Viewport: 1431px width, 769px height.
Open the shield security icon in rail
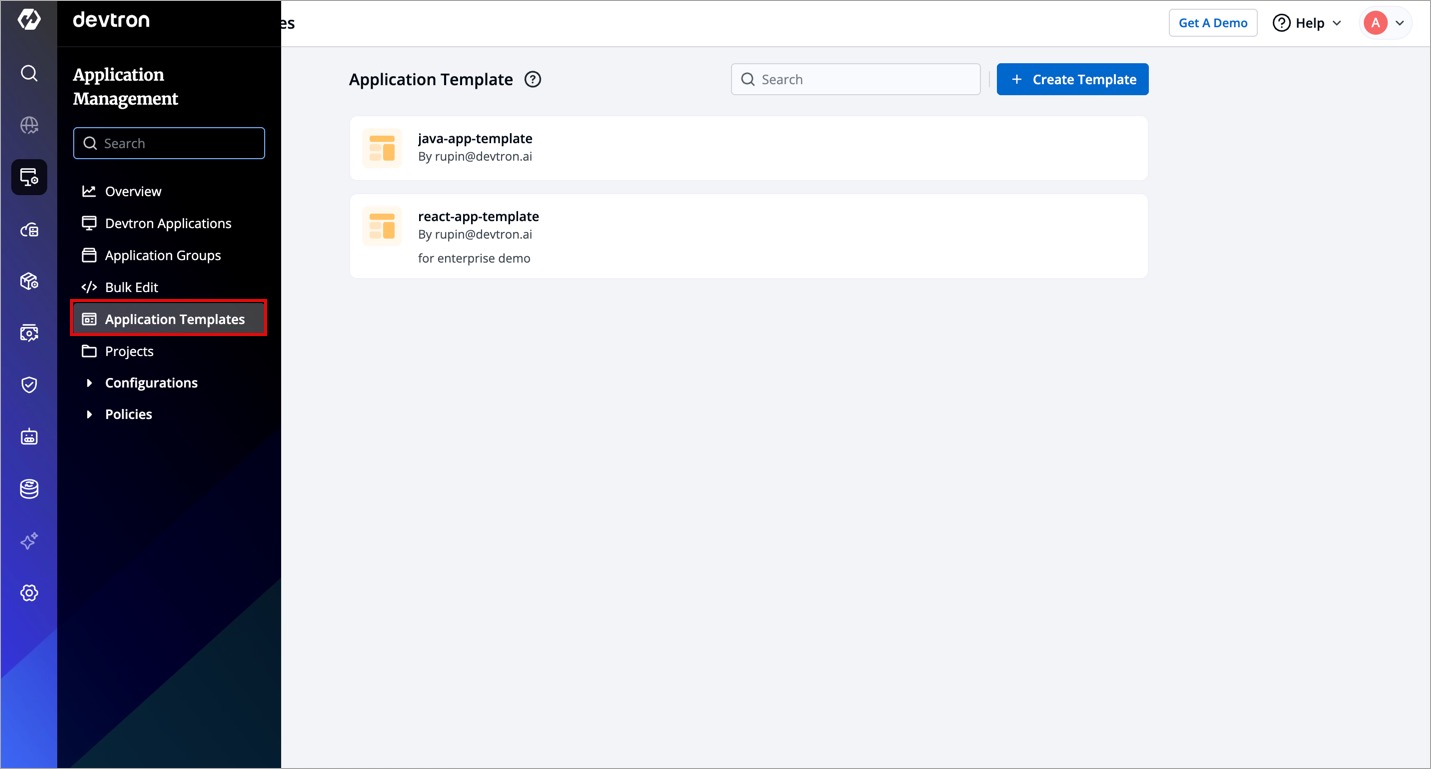tap(29, 385)
